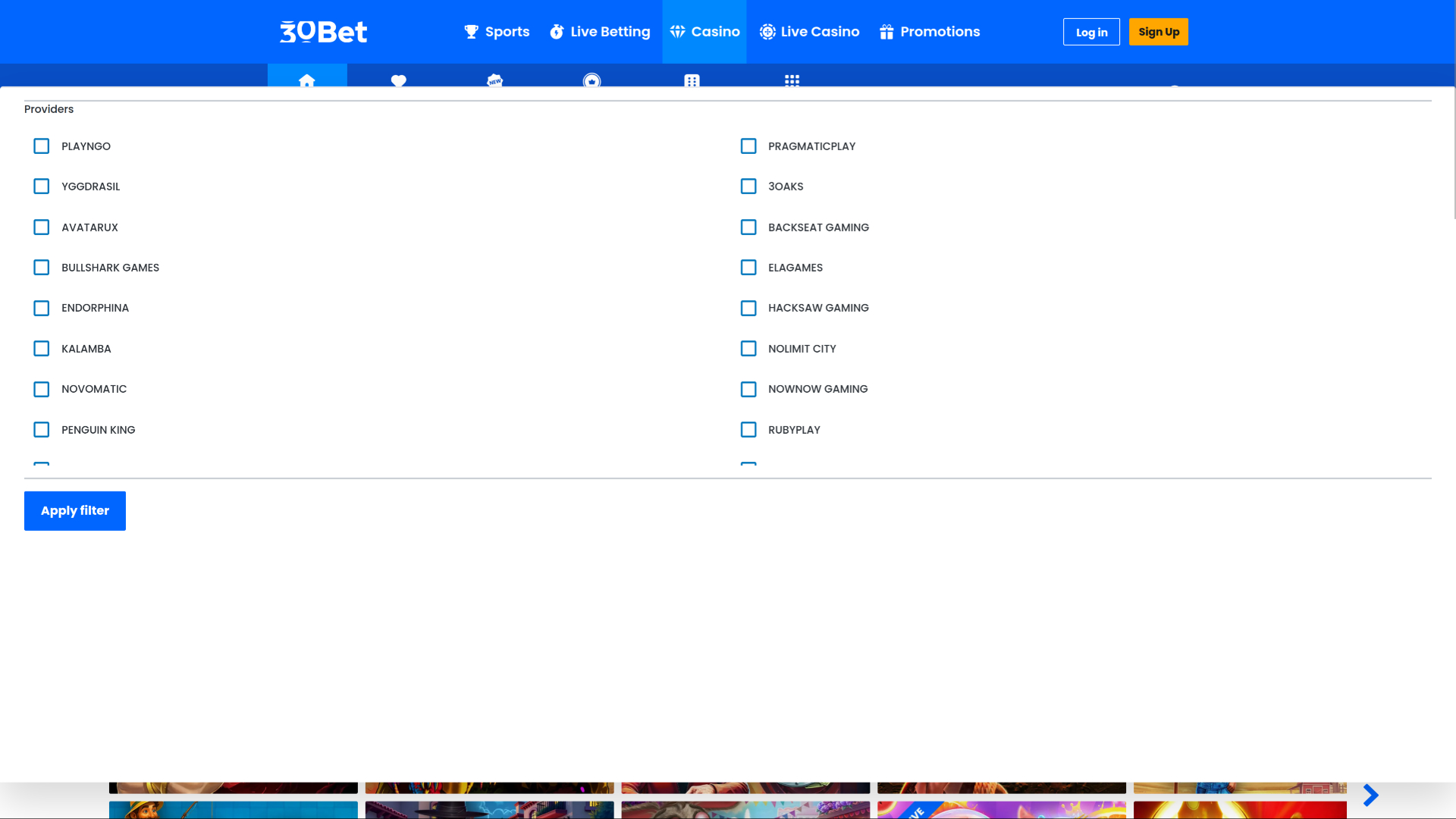Select the 3OAKS provider checkbox
Image resolution: width=1456 pixels, height=819 pixels.
(x=748, y=186)
